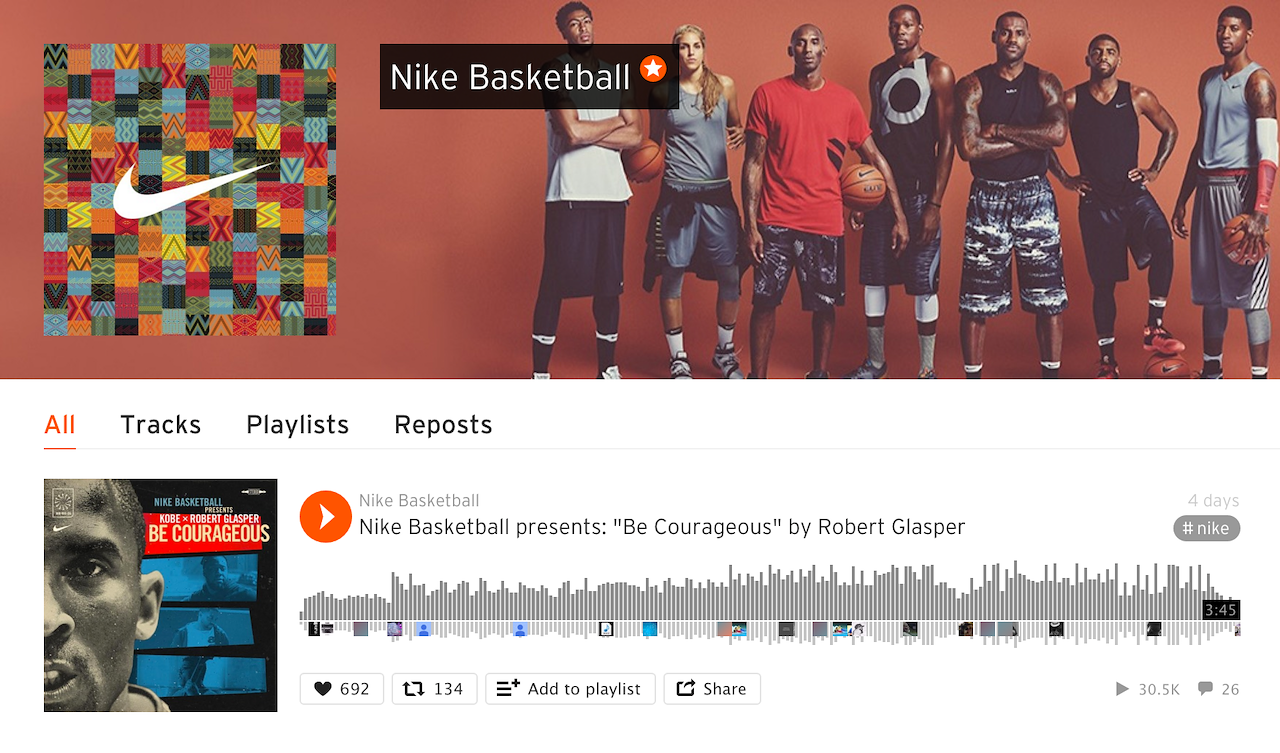Image resolution: width=1280 pixels, height=753 pixels.
Task: Click the Add to playlist button
Action: [570, 689]
